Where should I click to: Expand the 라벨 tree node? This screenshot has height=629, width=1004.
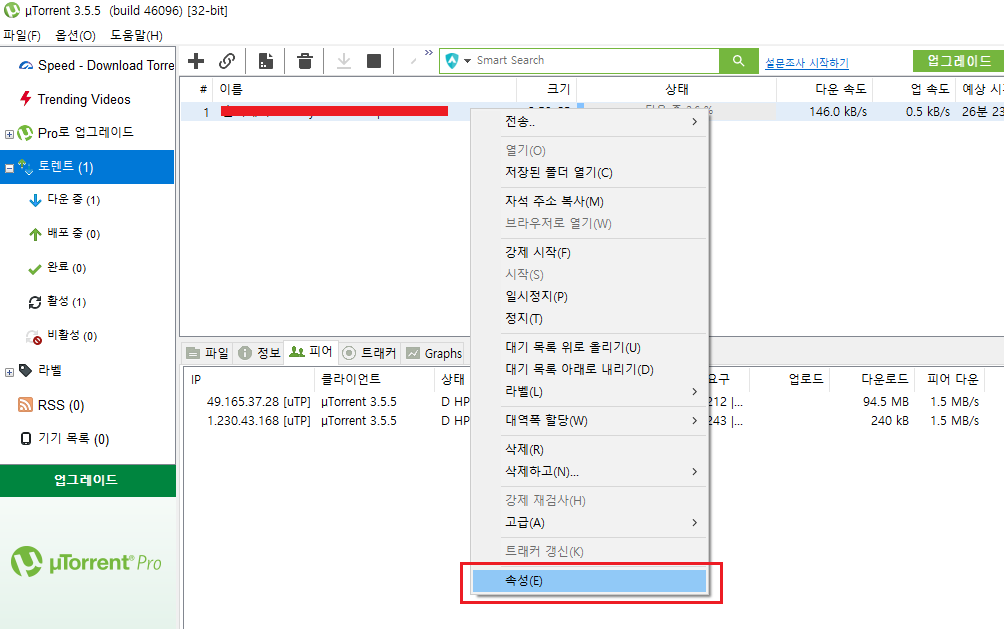coord(9,372)
